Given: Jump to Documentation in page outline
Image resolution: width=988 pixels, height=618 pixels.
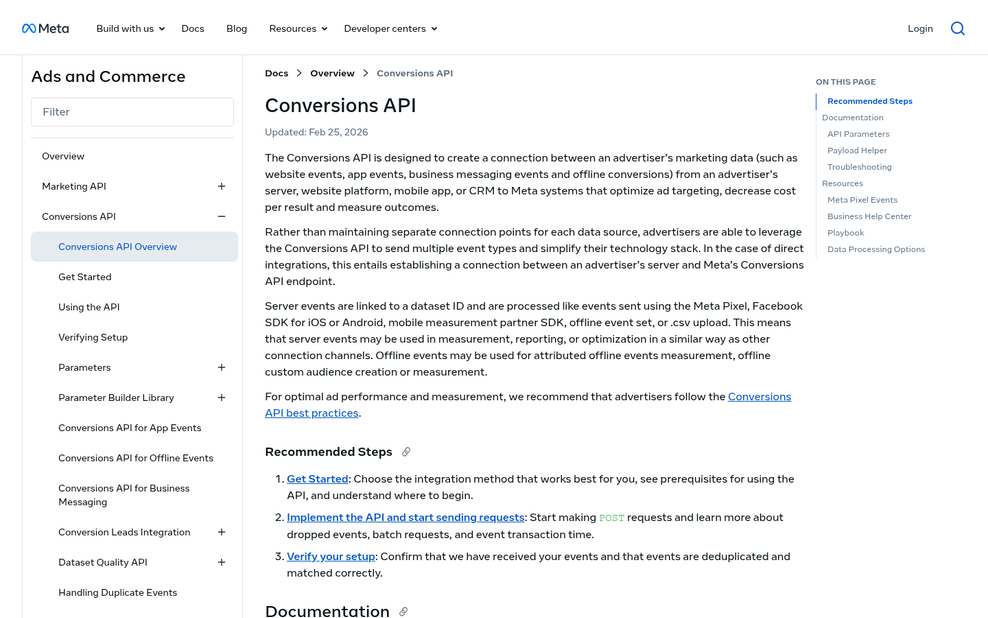Looking at the screenshot, I should [x=853, y=117].
